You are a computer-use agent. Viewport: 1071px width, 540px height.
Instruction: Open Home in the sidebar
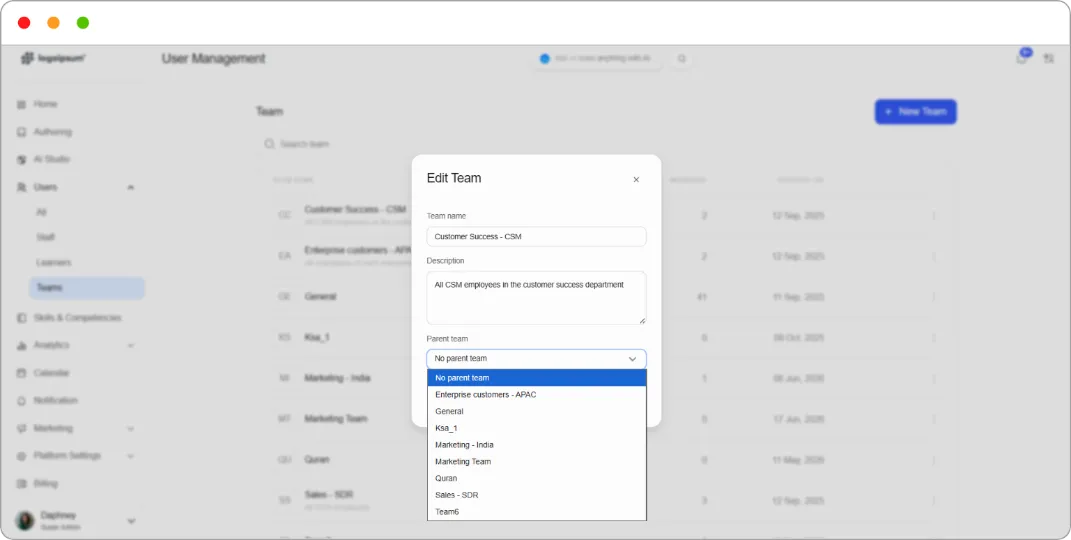[45, 104]
